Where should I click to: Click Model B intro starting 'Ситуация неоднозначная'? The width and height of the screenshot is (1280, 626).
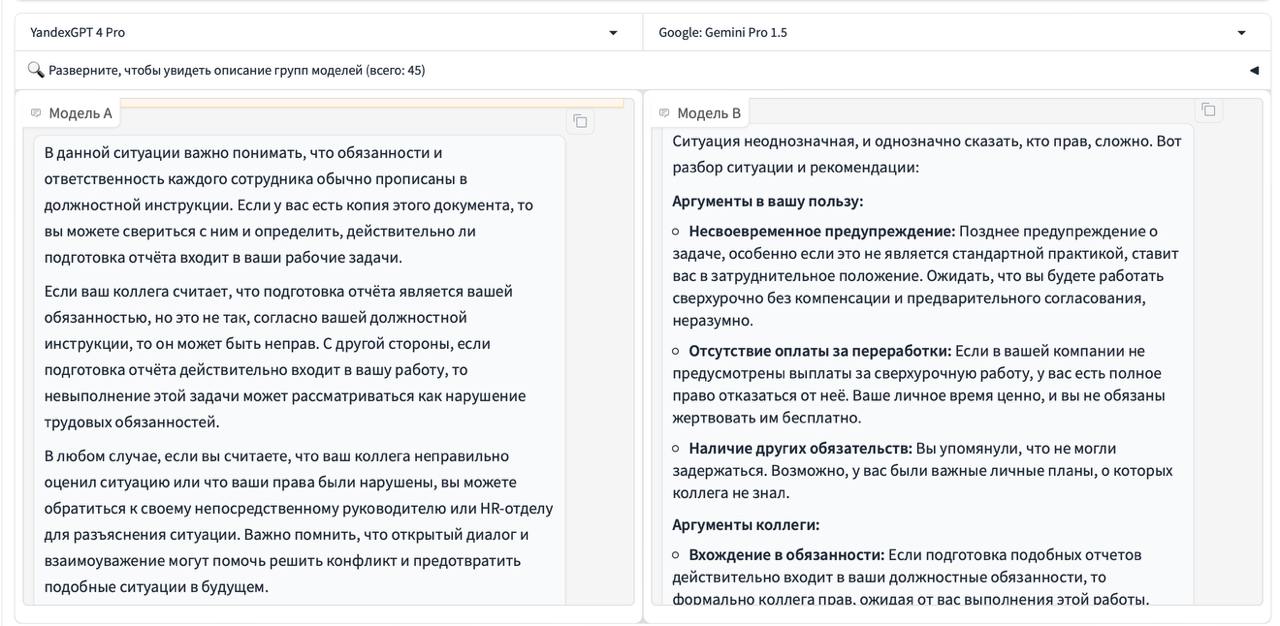pyautogui.click(x=926, y=154)
